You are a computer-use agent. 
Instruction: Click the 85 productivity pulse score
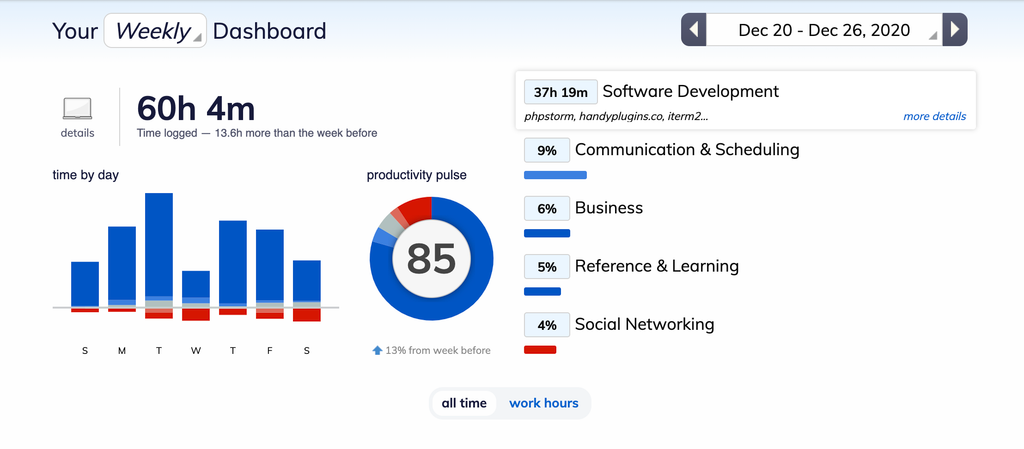click(x=431, y=259)
